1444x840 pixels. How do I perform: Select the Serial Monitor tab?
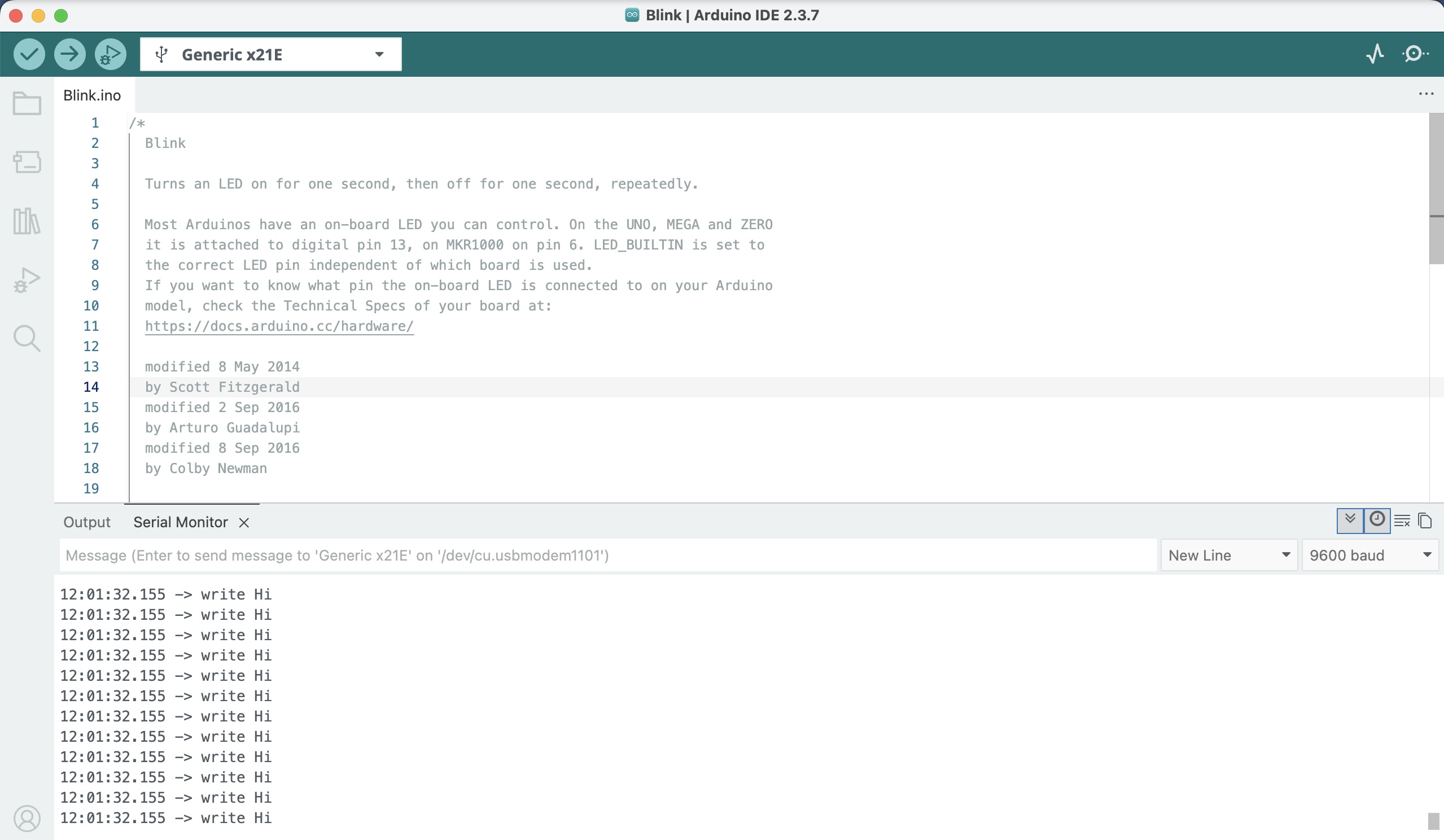181,522
